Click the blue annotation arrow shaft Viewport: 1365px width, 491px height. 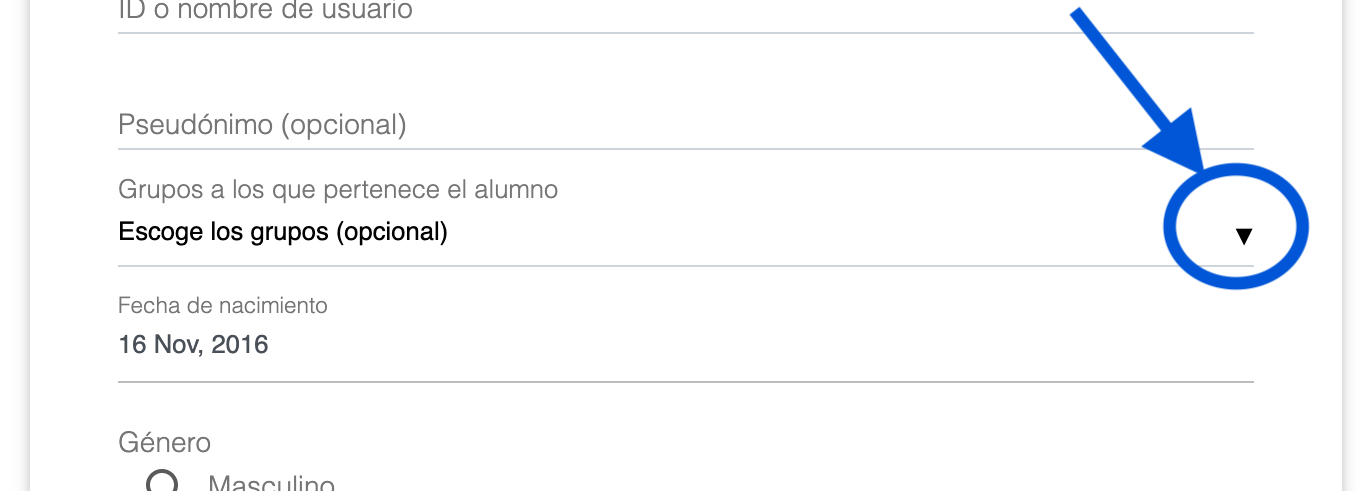pos(1120,70)
